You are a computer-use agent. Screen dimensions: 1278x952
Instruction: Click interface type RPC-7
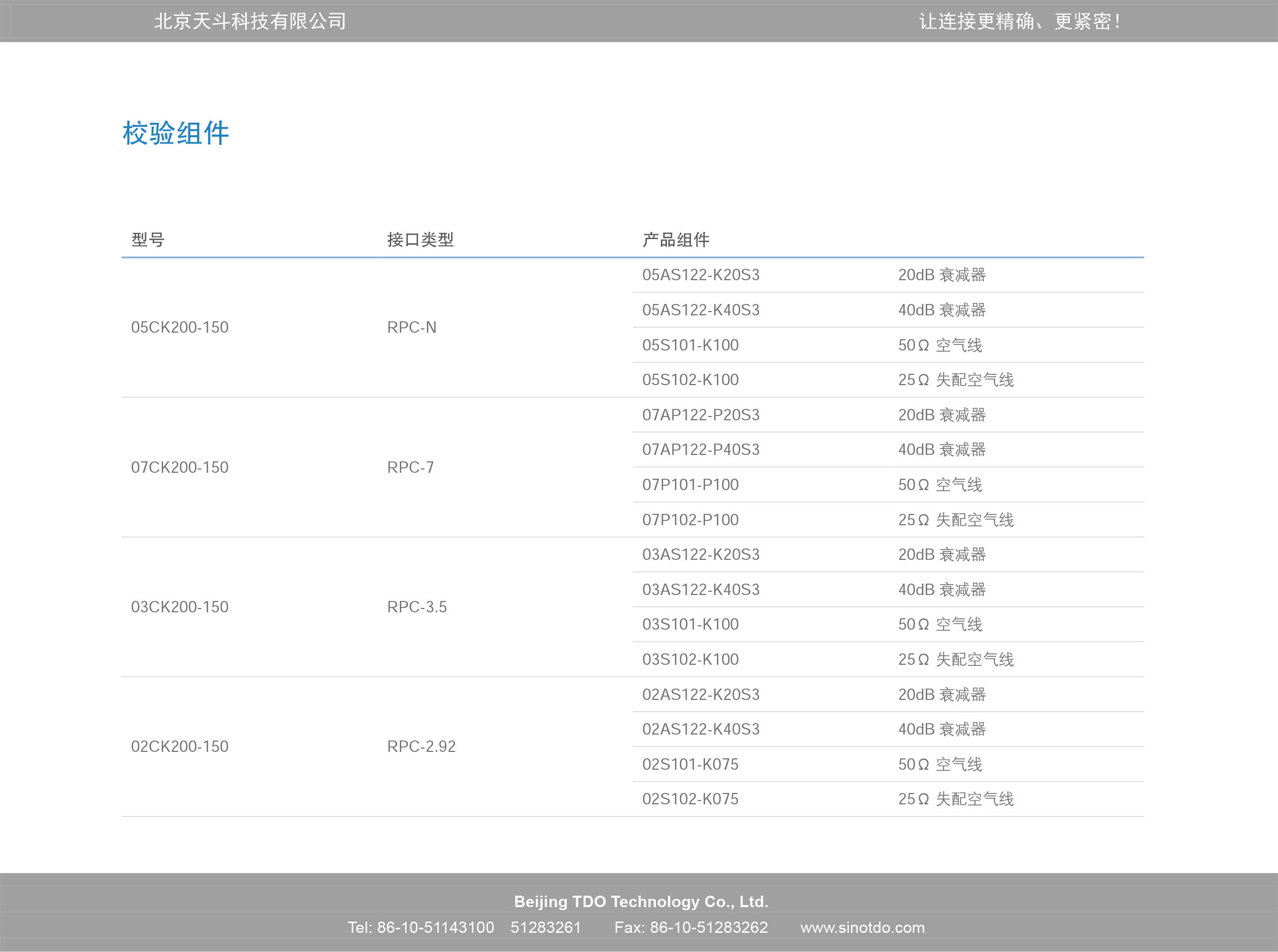[411, 467]
